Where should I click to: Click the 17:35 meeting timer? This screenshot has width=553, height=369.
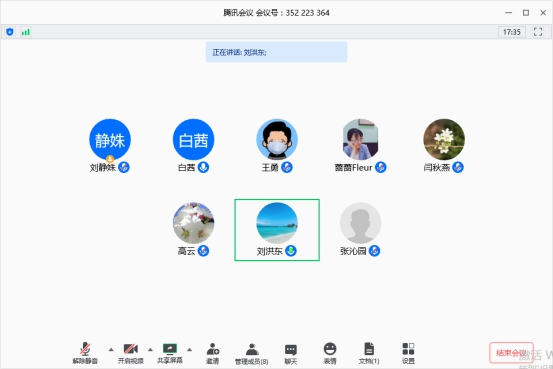pos(511,32)
